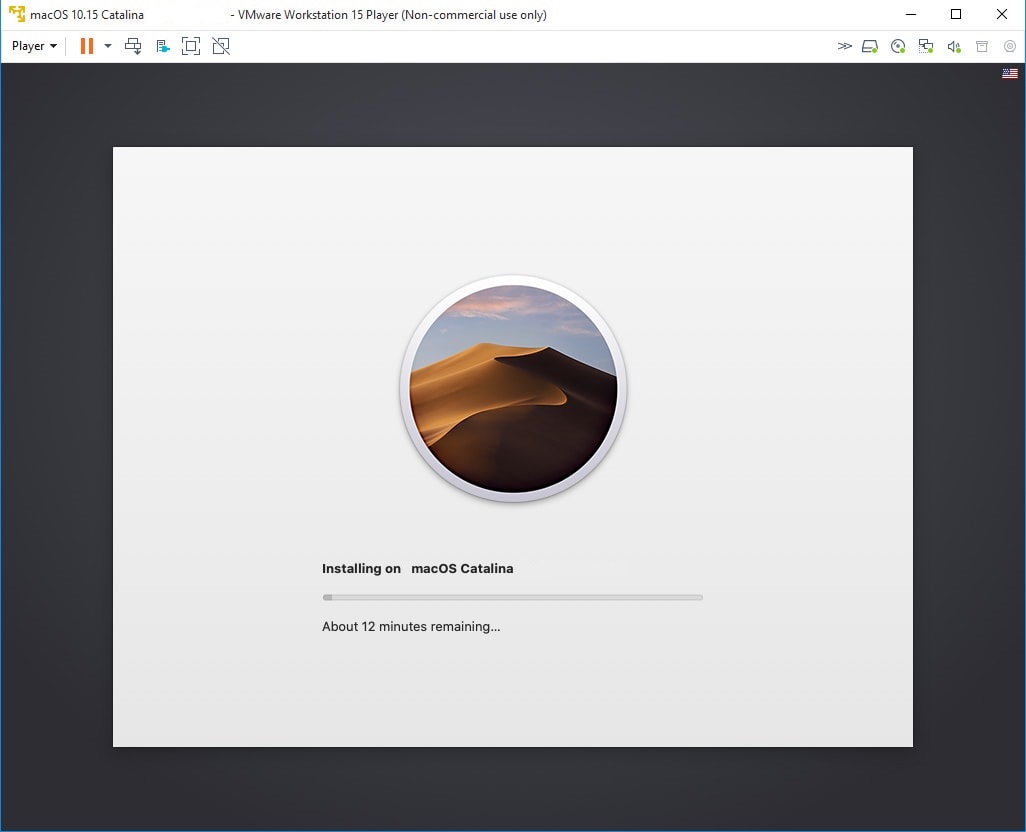Screen dimensions: 1026x832
Task: Expand the device icons with the double-chevron
Action: click(845, 46)
